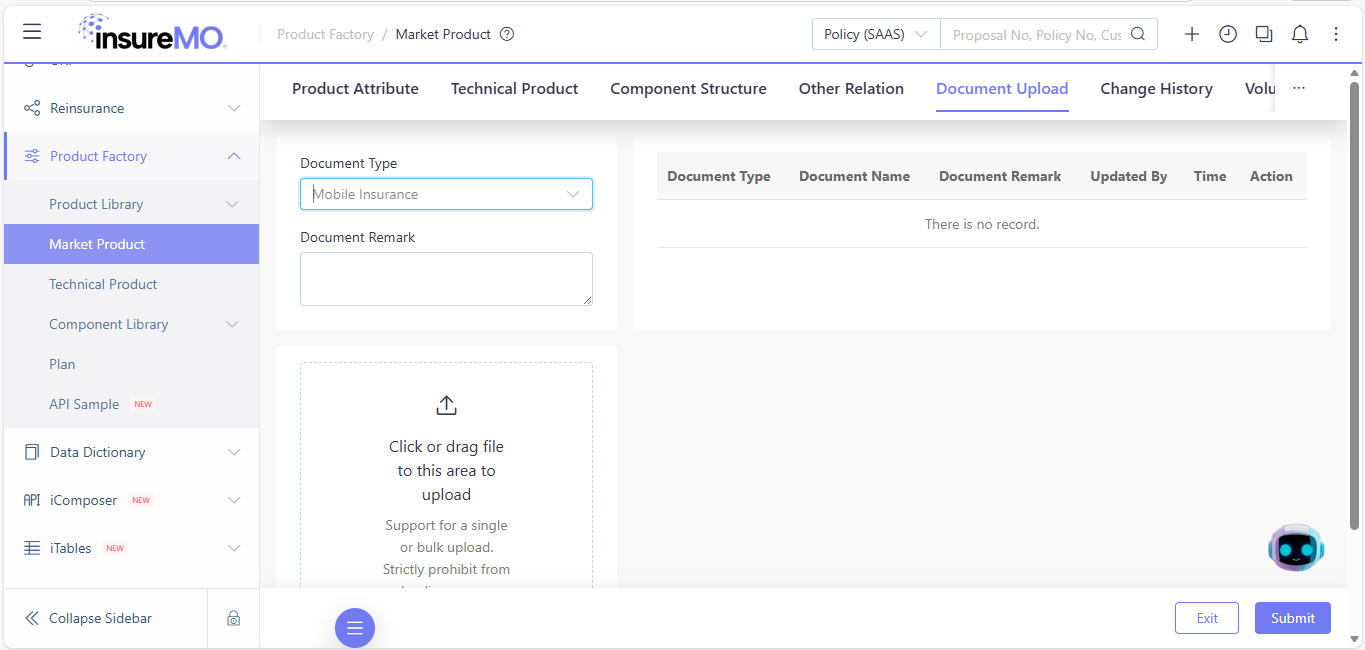Expand the iComposer chevron

[234, 500]
